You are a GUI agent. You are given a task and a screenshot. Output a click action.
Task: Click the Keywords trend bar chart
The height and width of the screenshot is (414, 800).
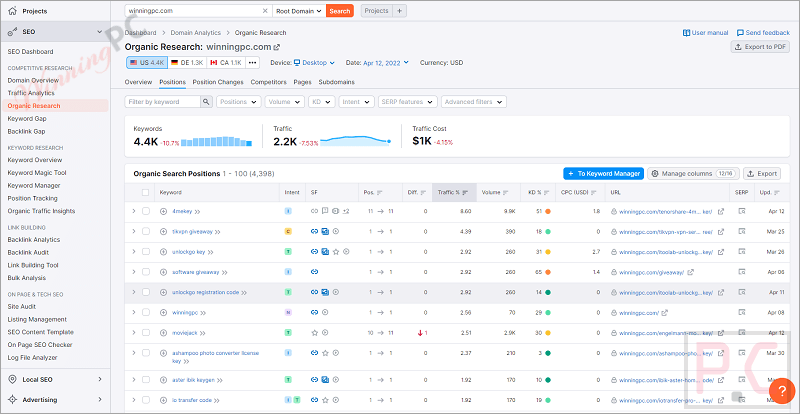point(216,141)
